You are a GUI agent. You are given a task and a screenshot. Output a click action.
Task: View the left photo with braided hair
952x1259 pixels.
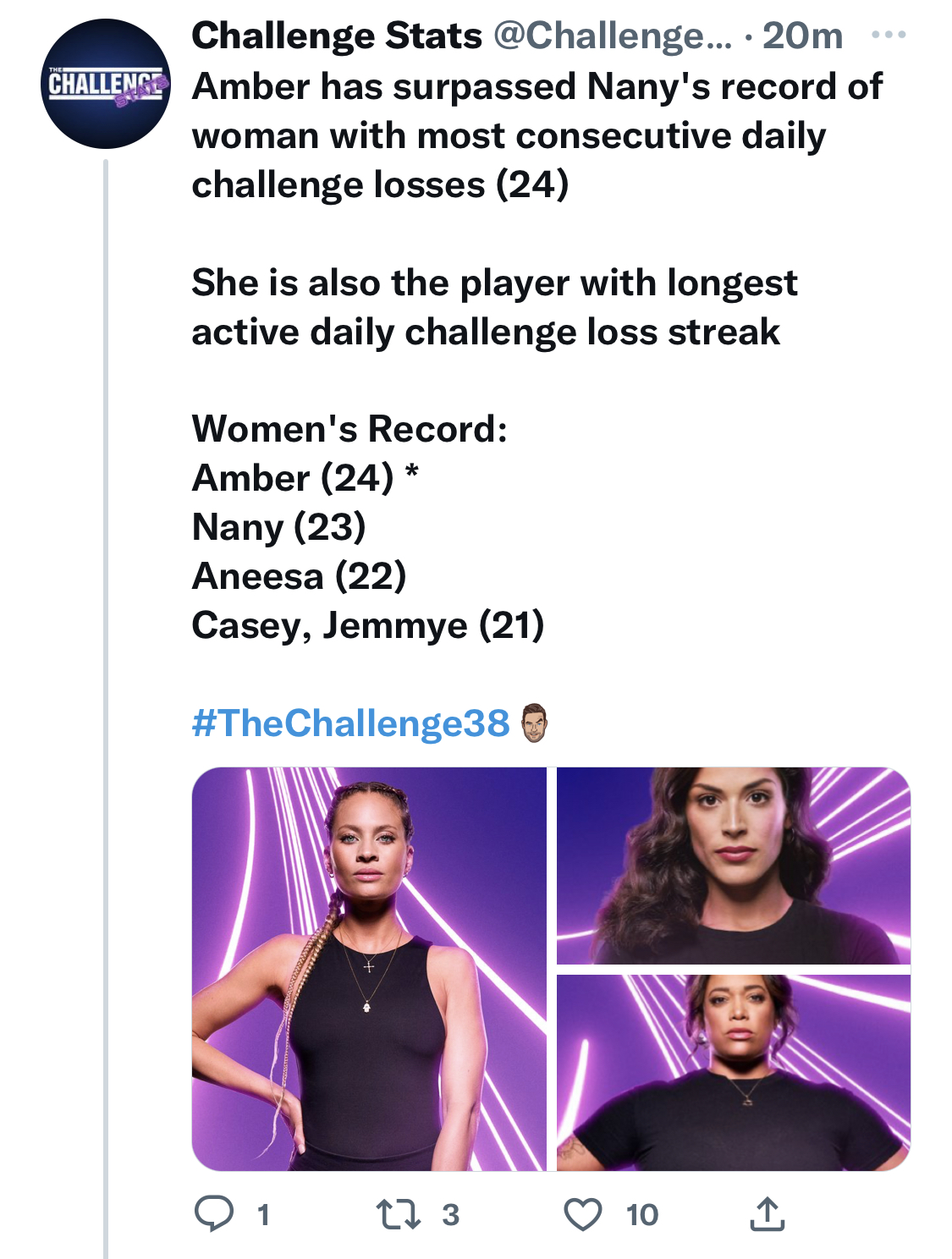pos(369,969)
